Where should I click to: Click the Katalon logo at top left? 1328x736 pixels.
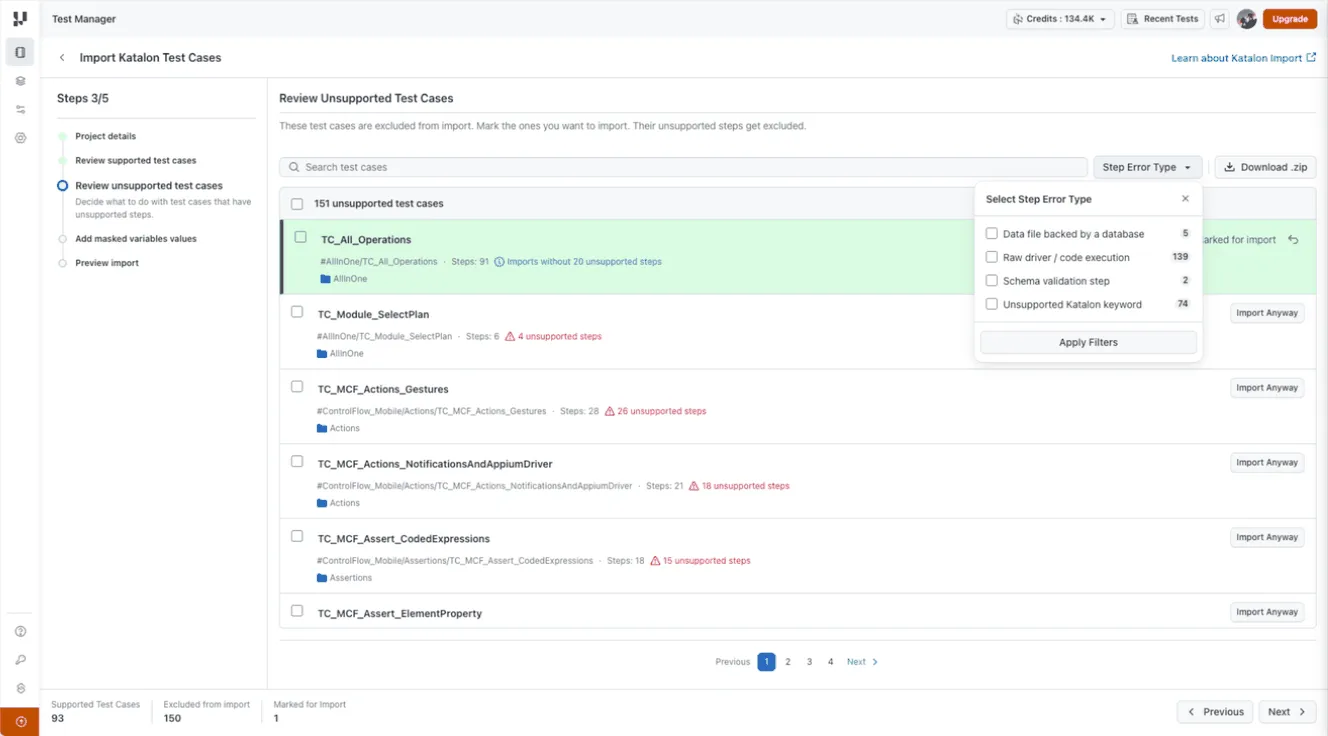coord(20,19)
